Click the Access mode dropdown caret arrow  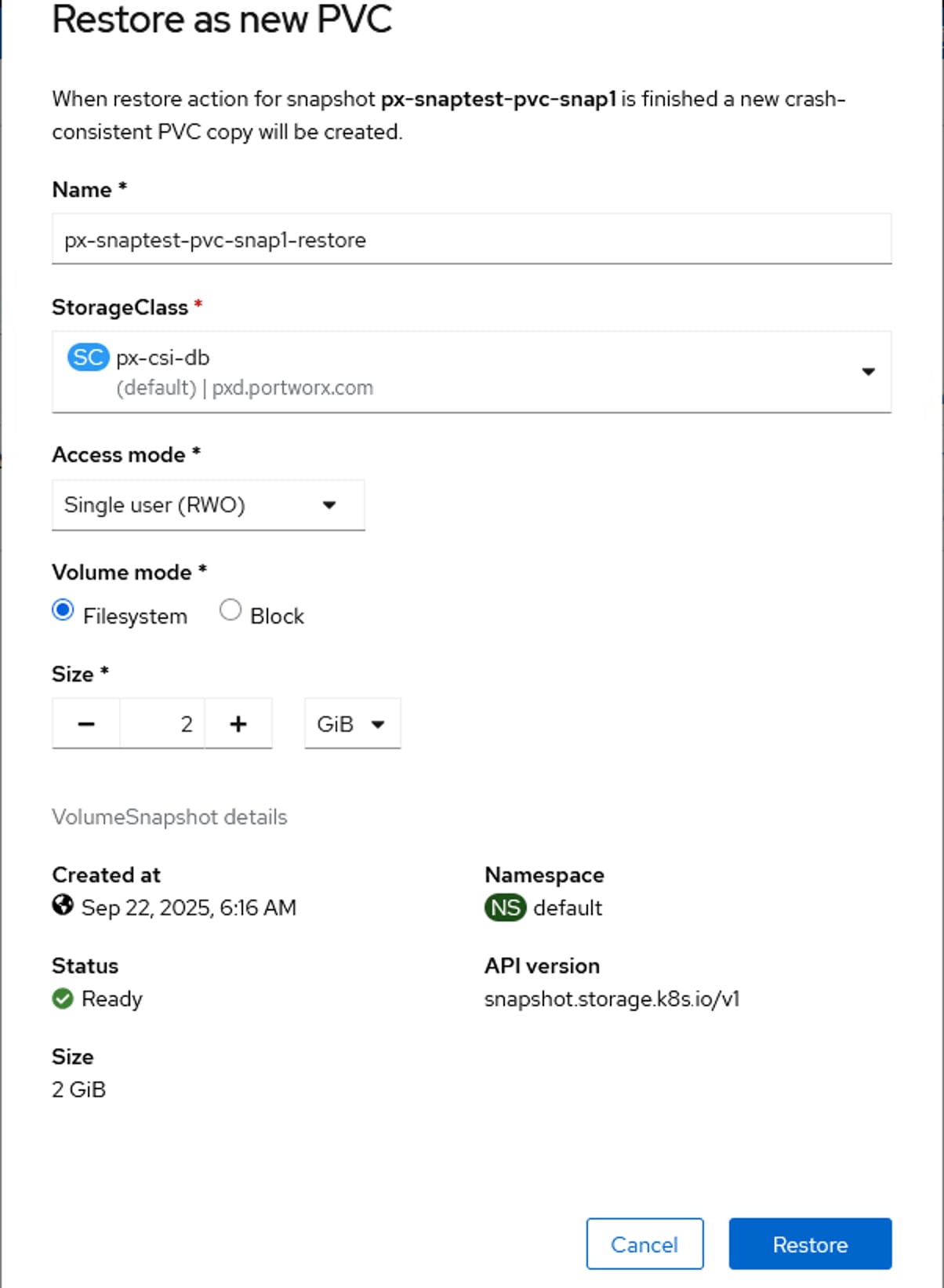329,505
